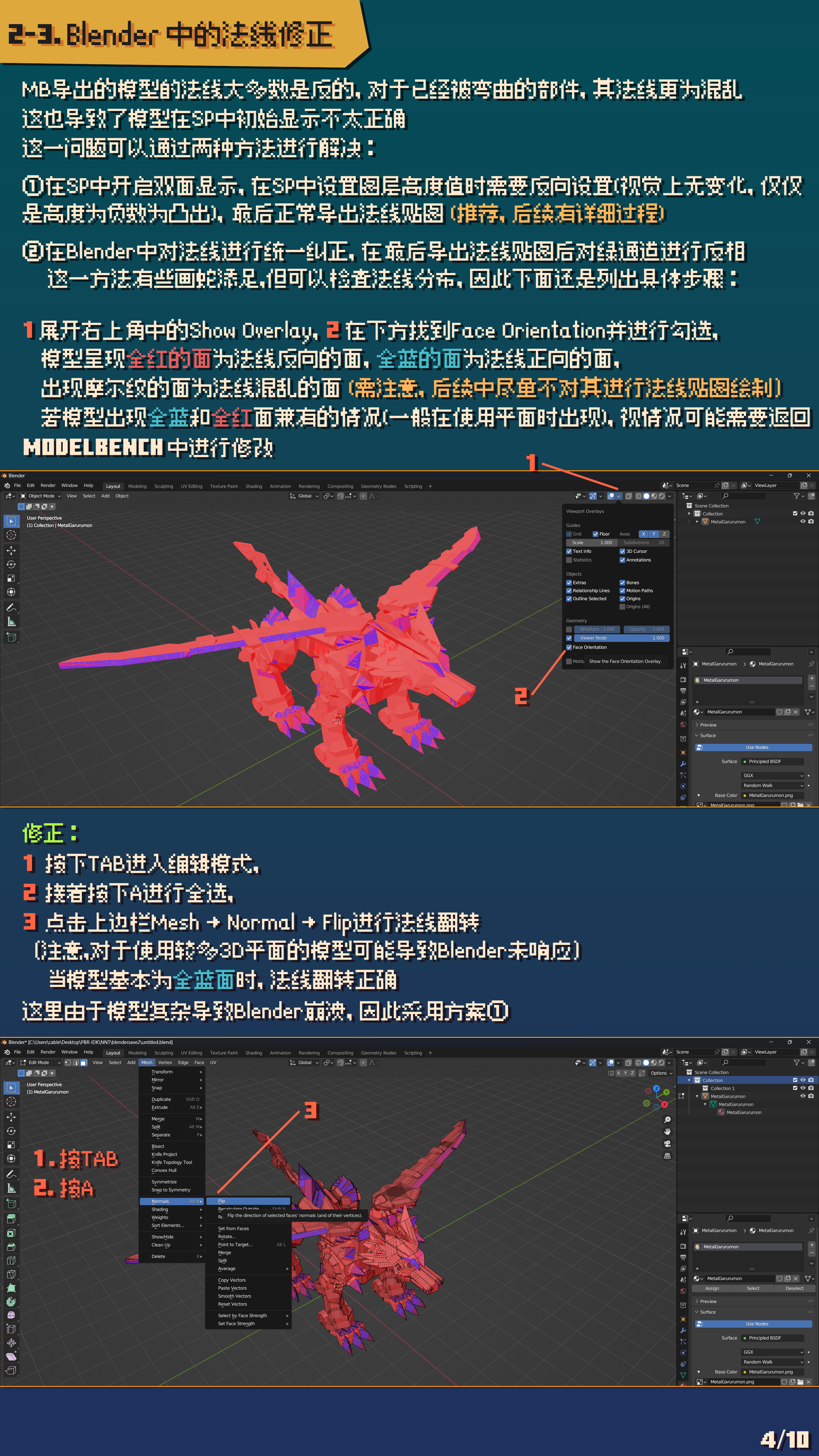Click Assign button in lower material panel
The width and height of the screenshot is (819, 1456).
tap(712, 1289)
